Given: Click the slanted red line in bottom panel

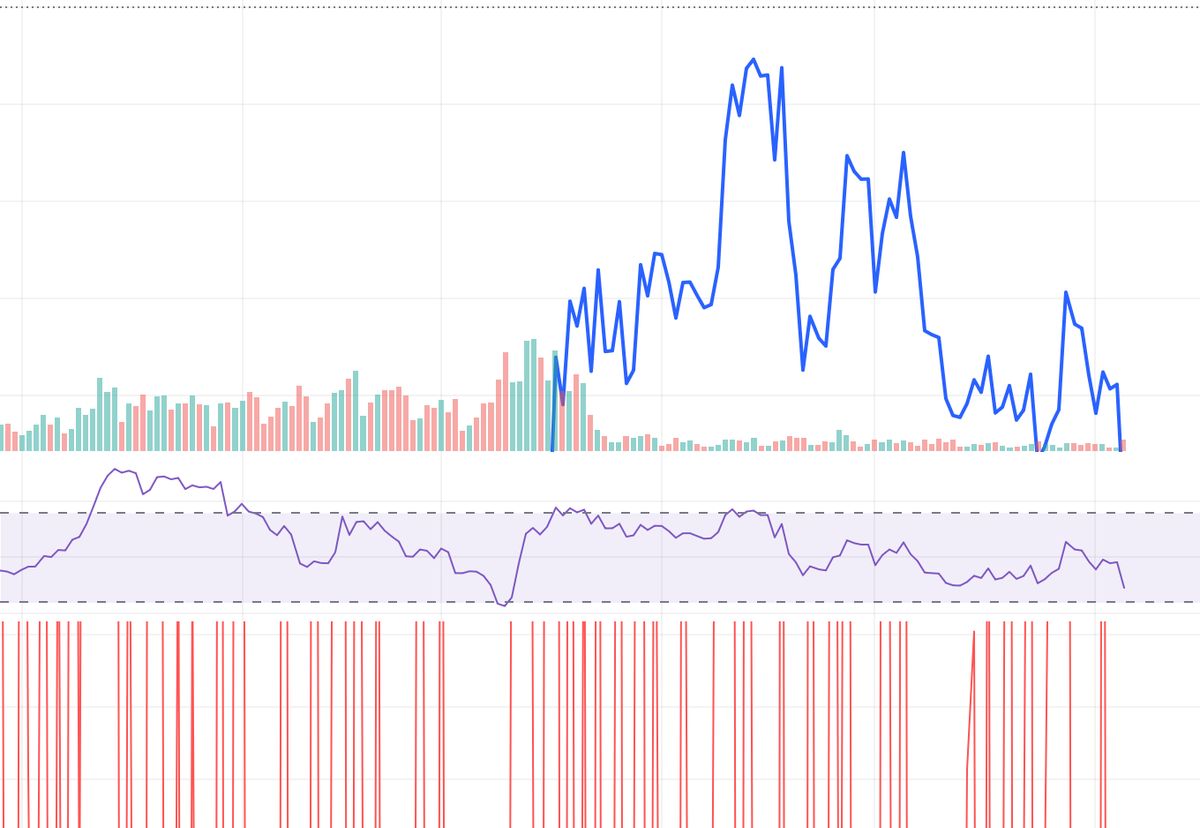Looking at the screenshot, I should [x=970, y=700].
